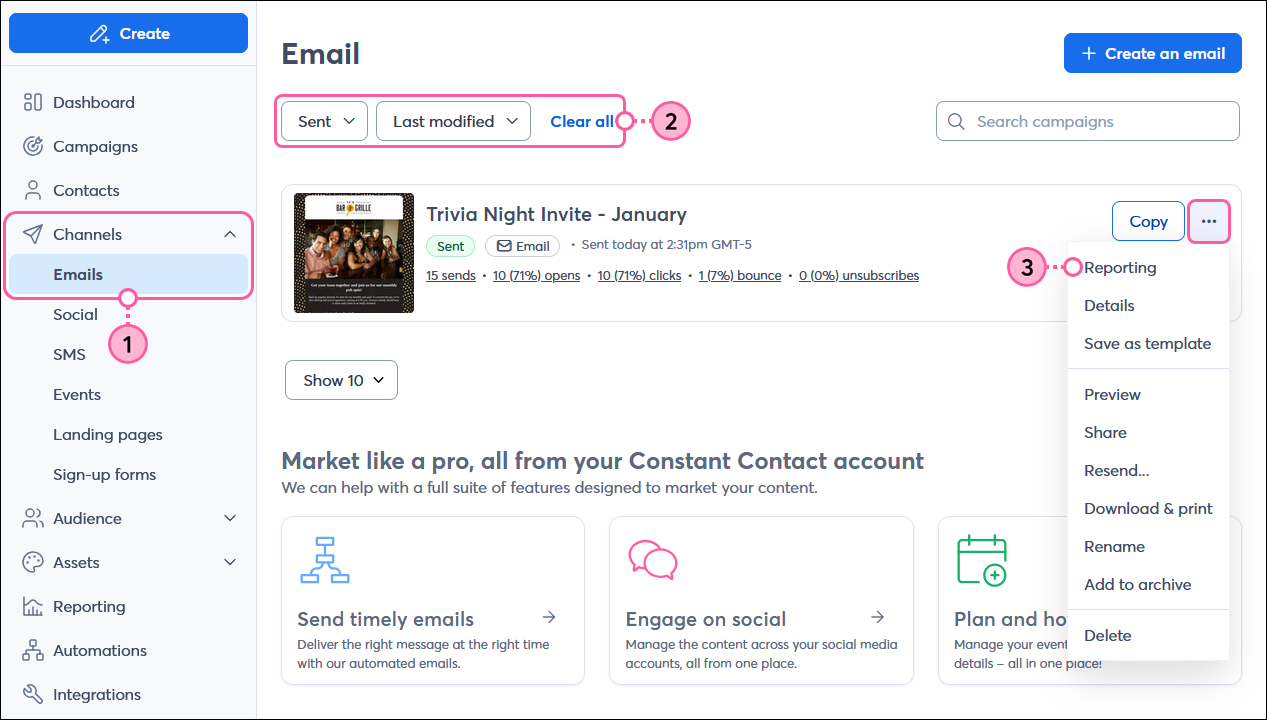Viewport: 1267px width, 720px height.
Task: Click the Create an email button
Action: coord(1152,53)
